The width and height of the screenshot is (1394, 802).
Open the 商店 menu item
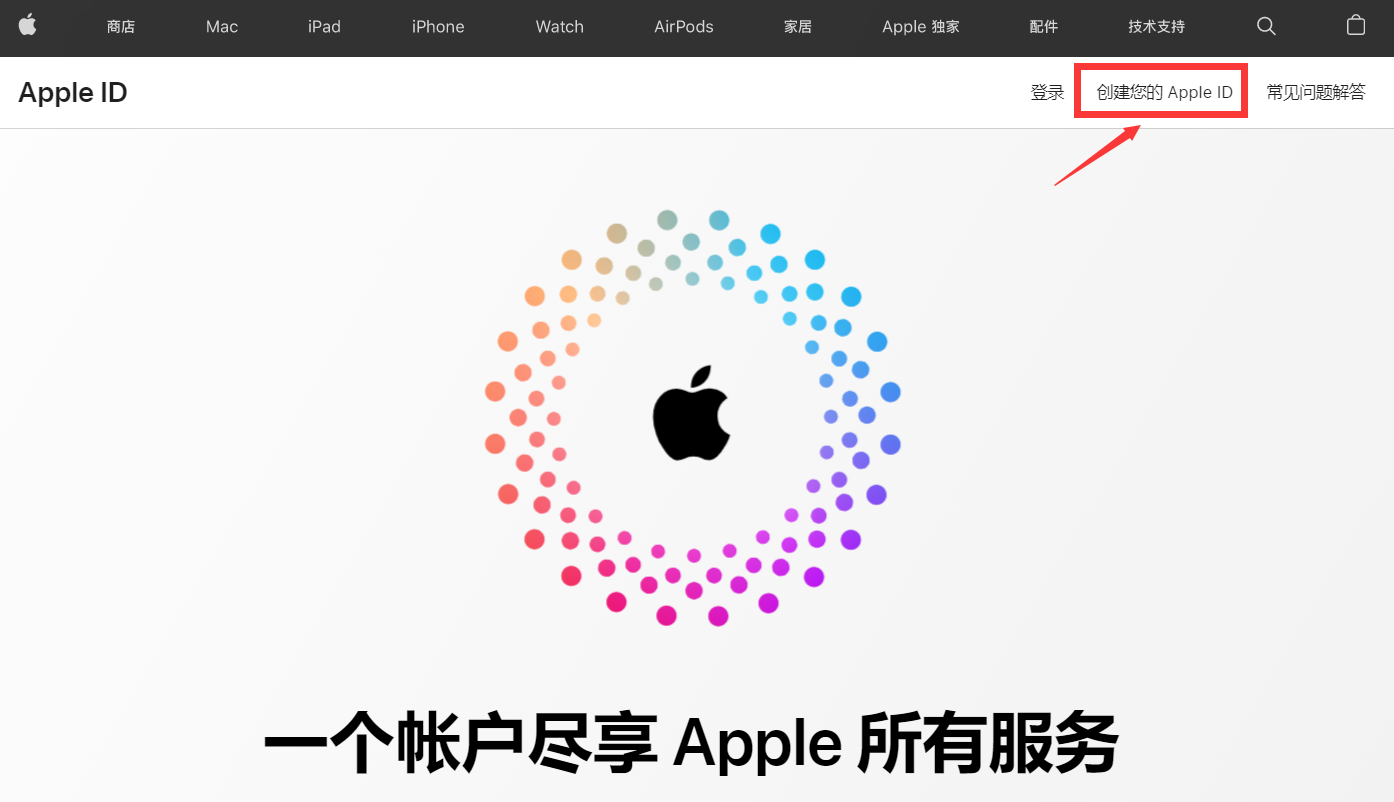point(121,27)
